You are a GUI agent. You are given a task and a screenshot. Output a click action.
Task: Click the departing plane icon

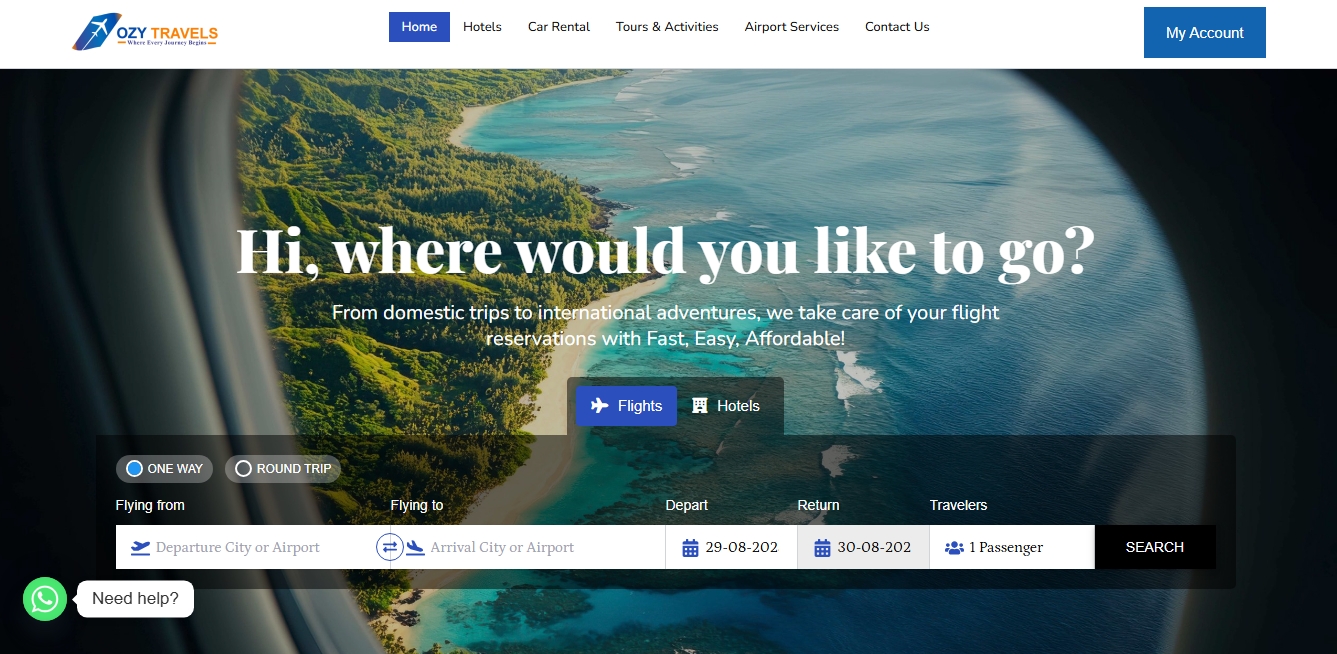[x=141, y=548]
